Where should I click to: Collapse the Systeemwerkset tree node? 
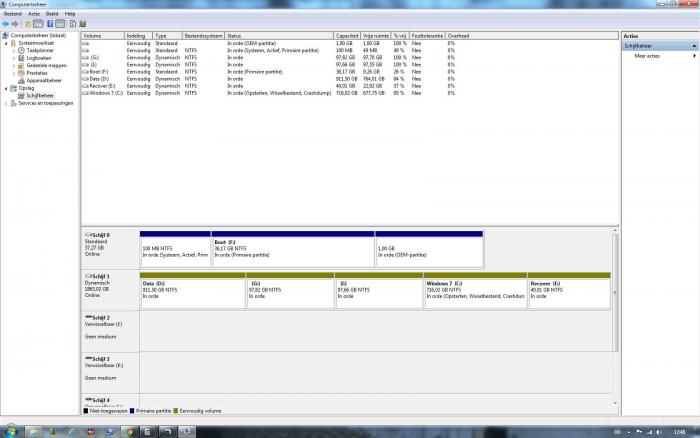(x=6, y=43)
